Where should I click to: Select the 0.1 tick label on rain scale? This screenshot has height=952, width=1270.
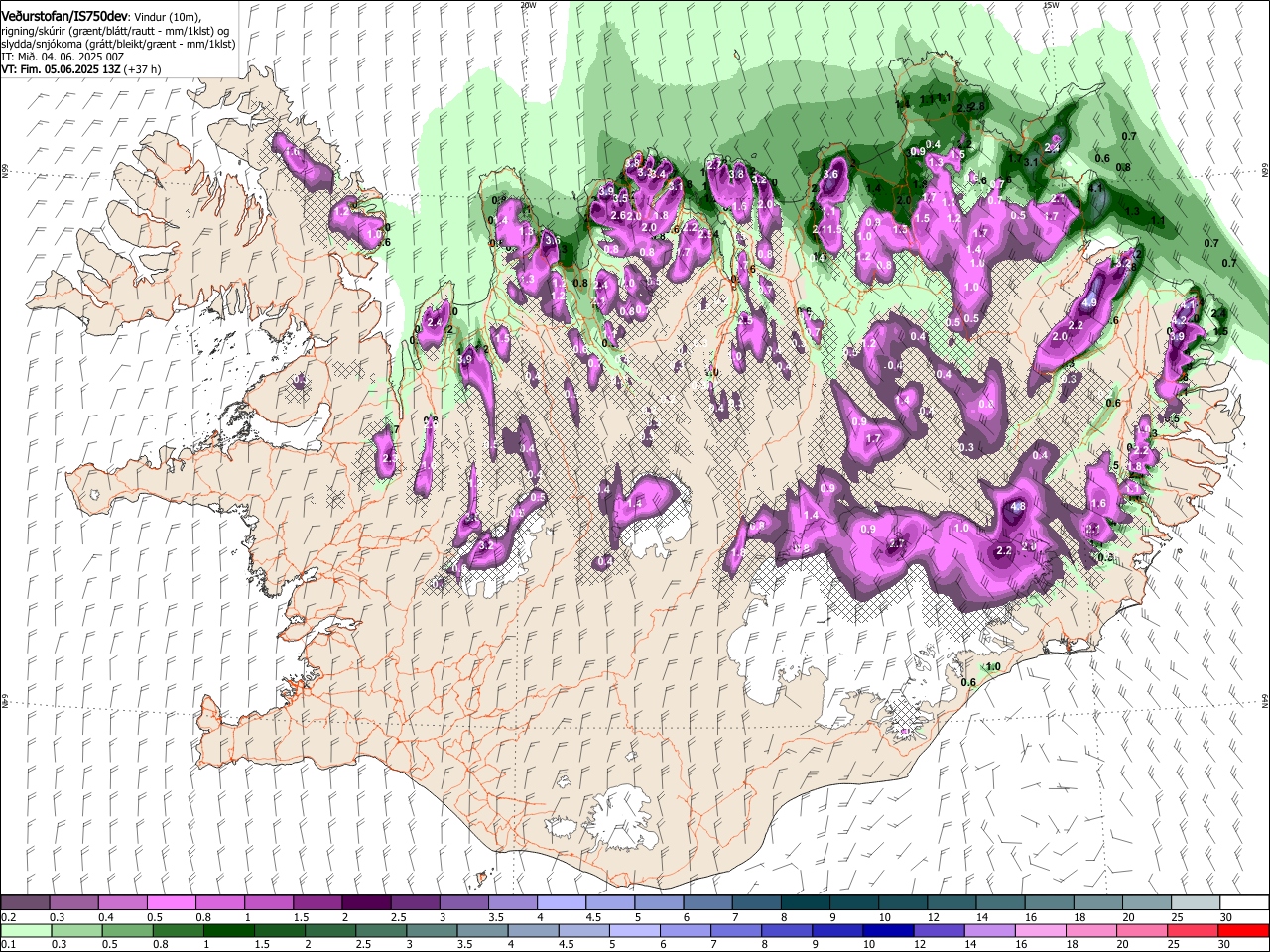[x=8, y=945]
